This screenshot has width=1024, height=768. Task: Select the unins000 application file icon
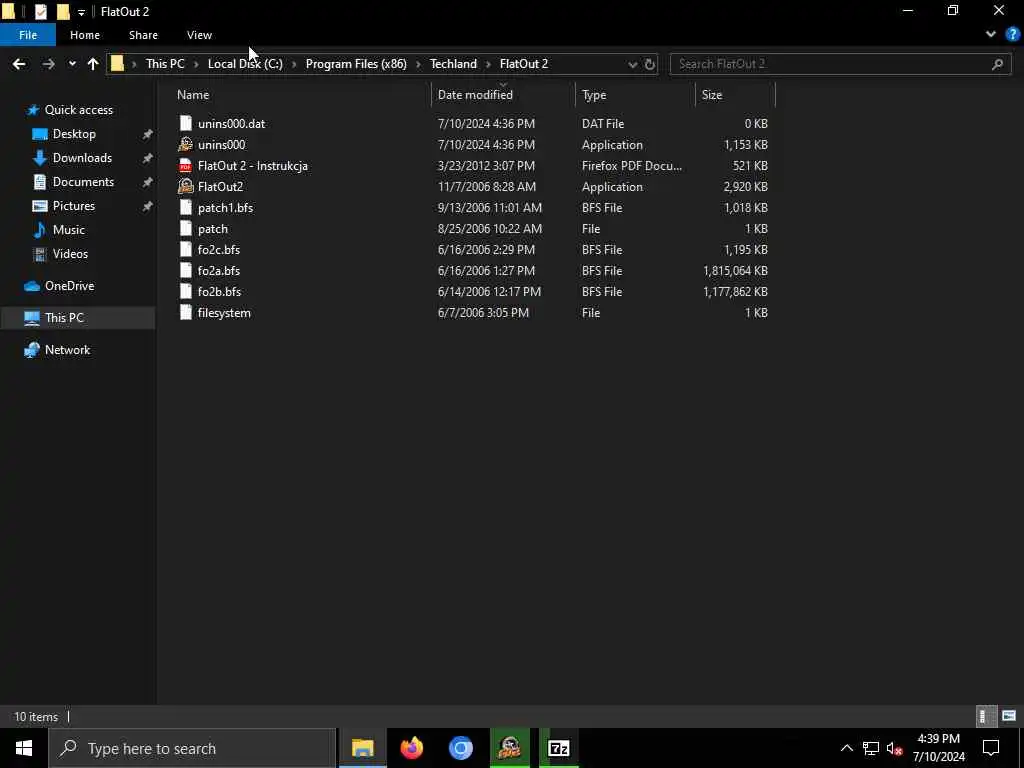(x=185, y=144)
